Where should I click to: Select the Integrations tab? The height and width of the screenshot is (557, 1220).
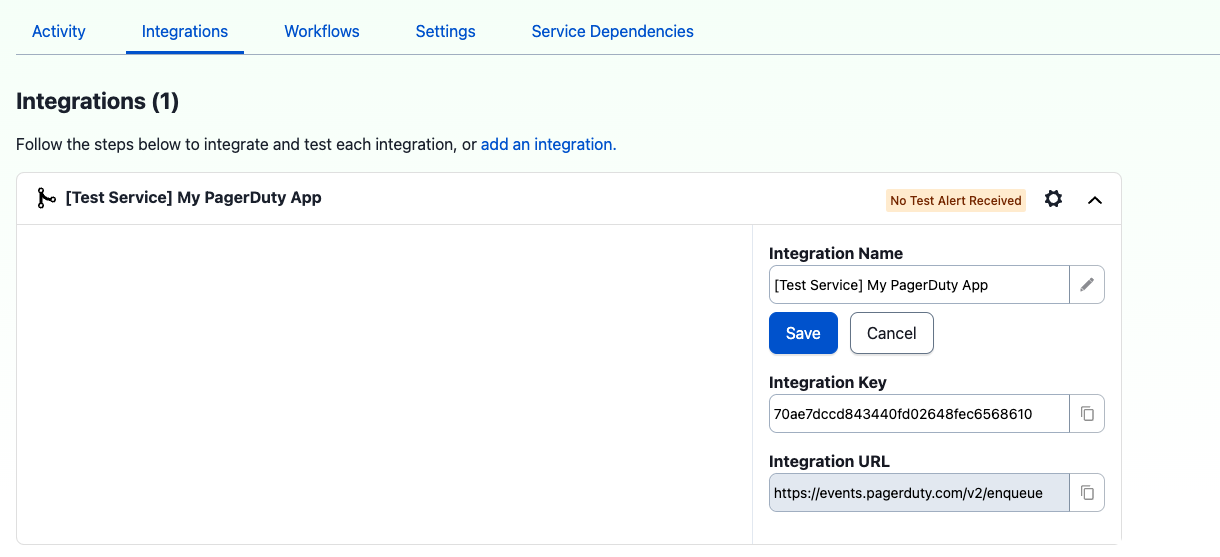pyautogui.click(x=185, y=31)
